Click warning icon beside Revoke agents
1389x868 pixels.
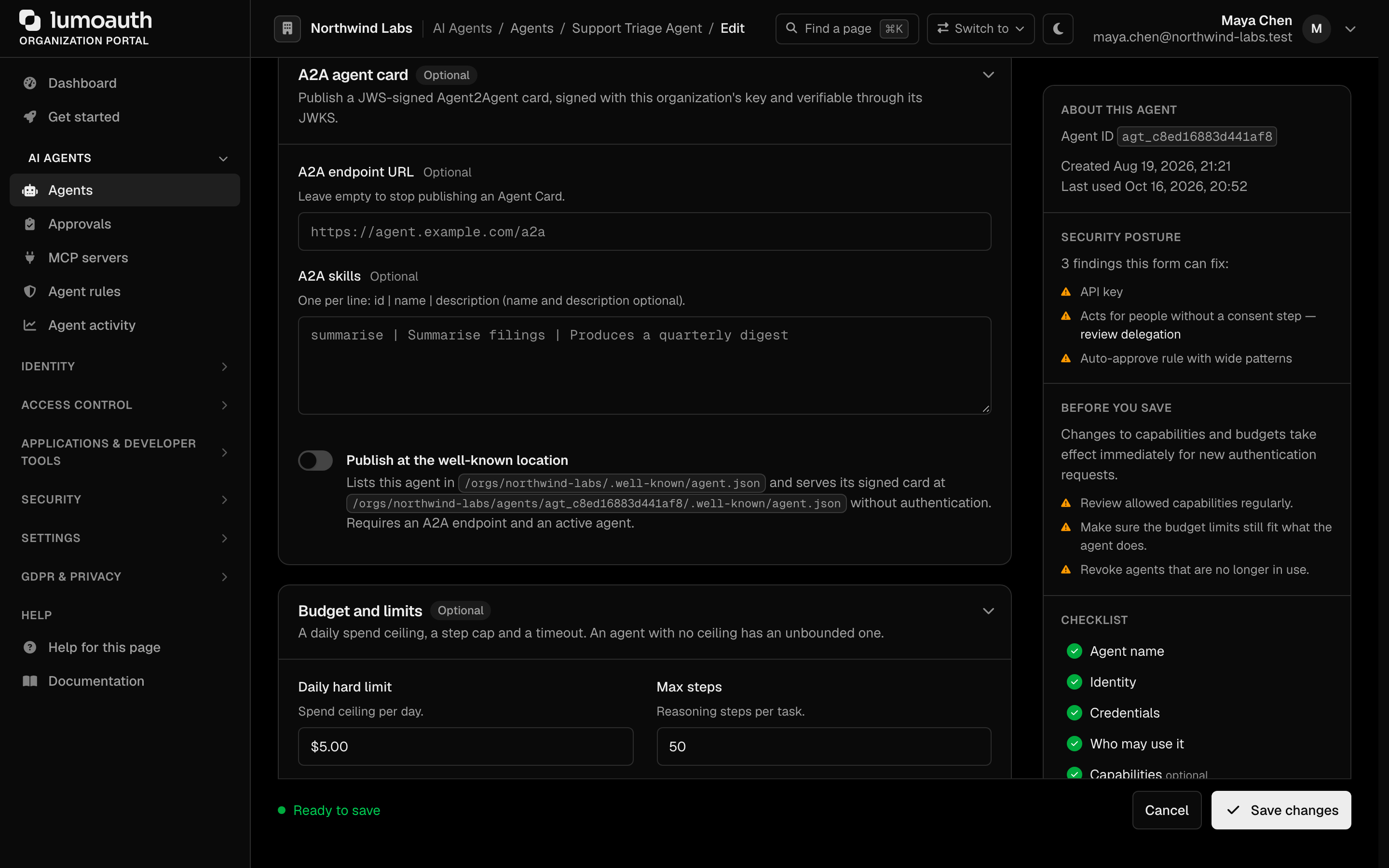pyautogui.click(x=1066, y=570)
